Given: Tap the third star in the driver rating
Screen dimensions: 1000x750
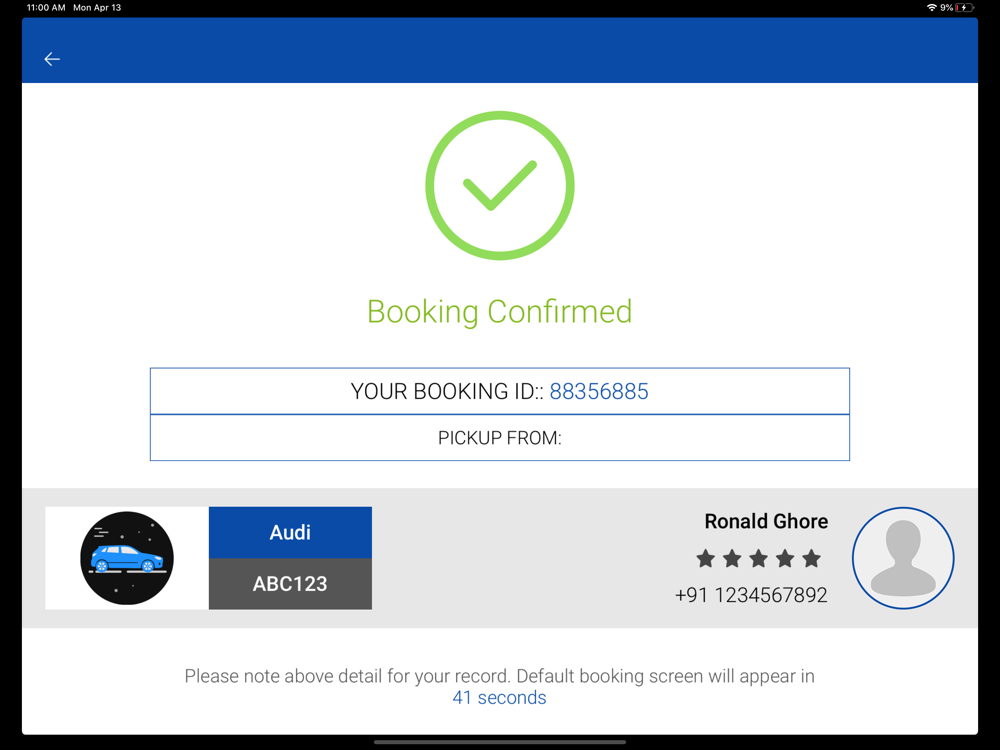Looking at the screenshot, I should click(758, 559).
